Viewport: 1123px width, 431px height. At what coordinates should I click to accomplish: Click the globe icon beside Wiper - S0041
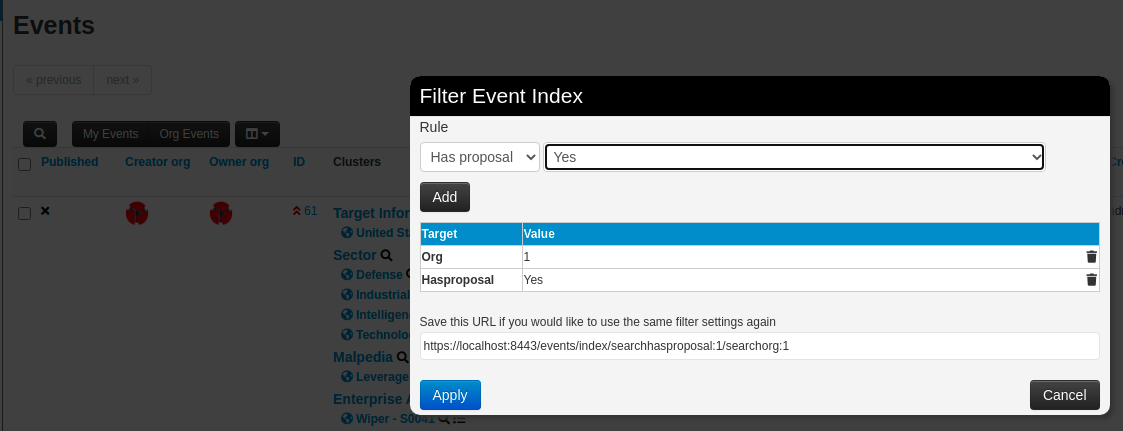tap(347, 418)
